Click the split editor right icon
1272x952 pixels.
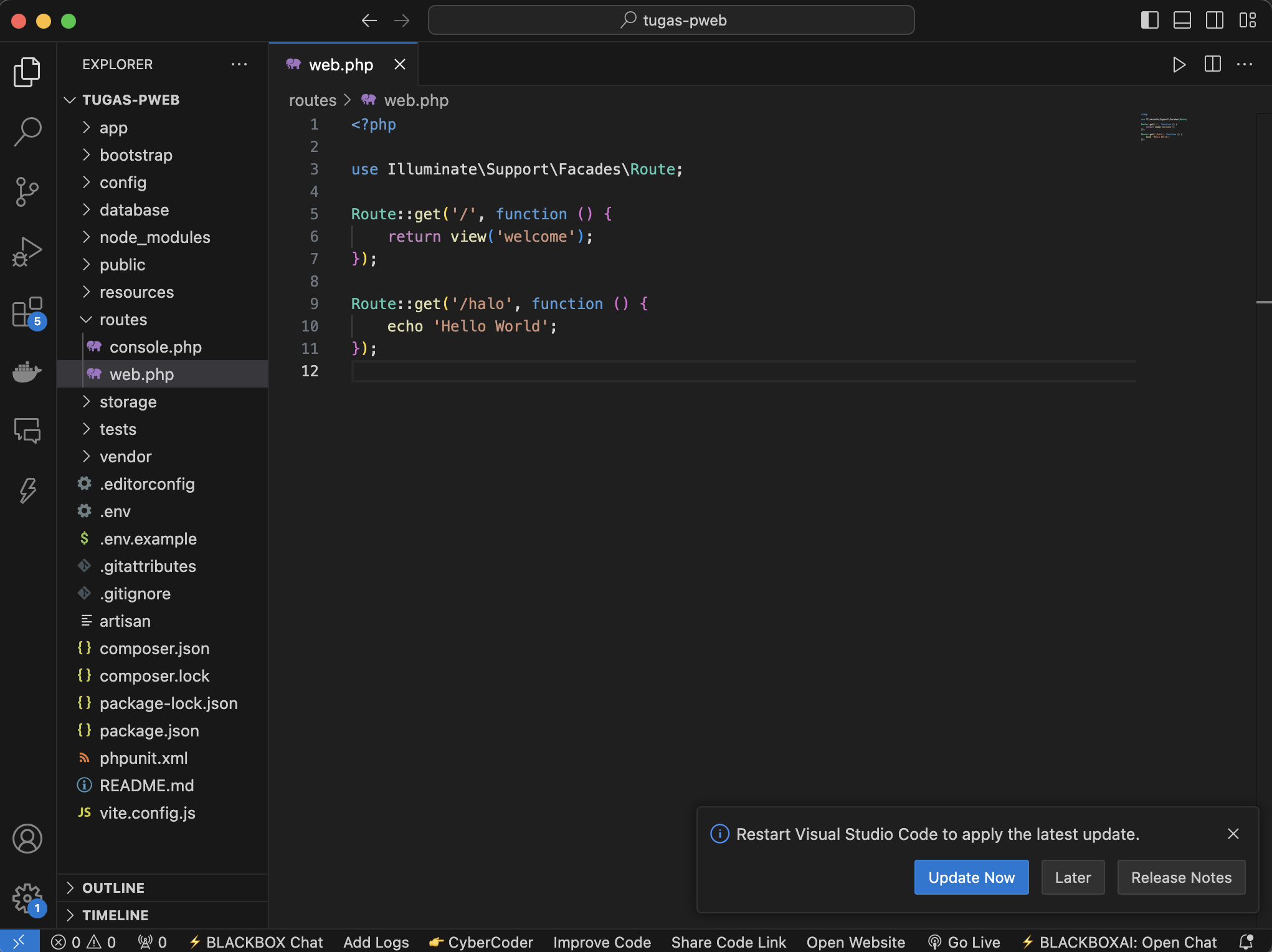point(1212,64)
